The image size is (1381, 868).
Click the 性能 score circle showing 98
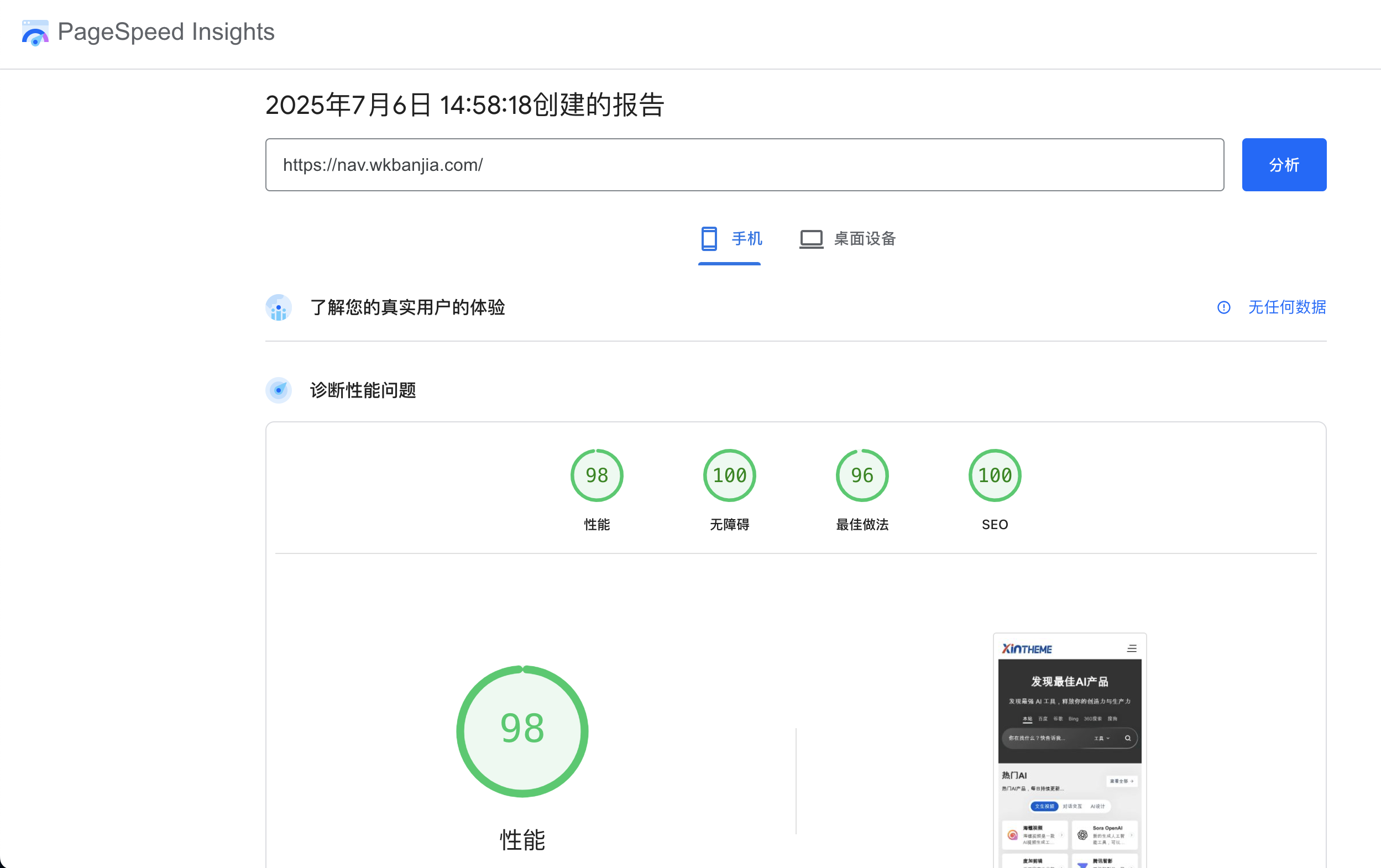(x=597, y=475)
